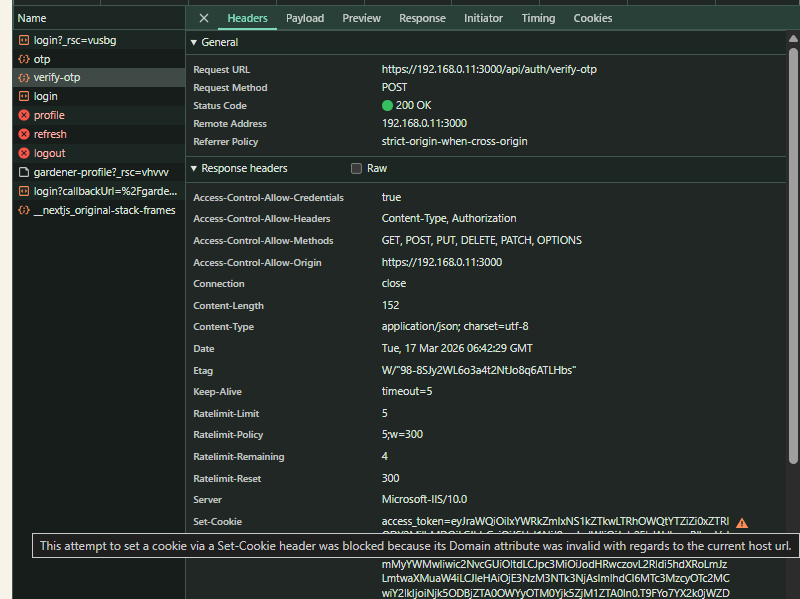Image resolution: width=800 pixels, height=599 pixels.
Task: Switch to the Headers tab
Action: pos(247,18)
